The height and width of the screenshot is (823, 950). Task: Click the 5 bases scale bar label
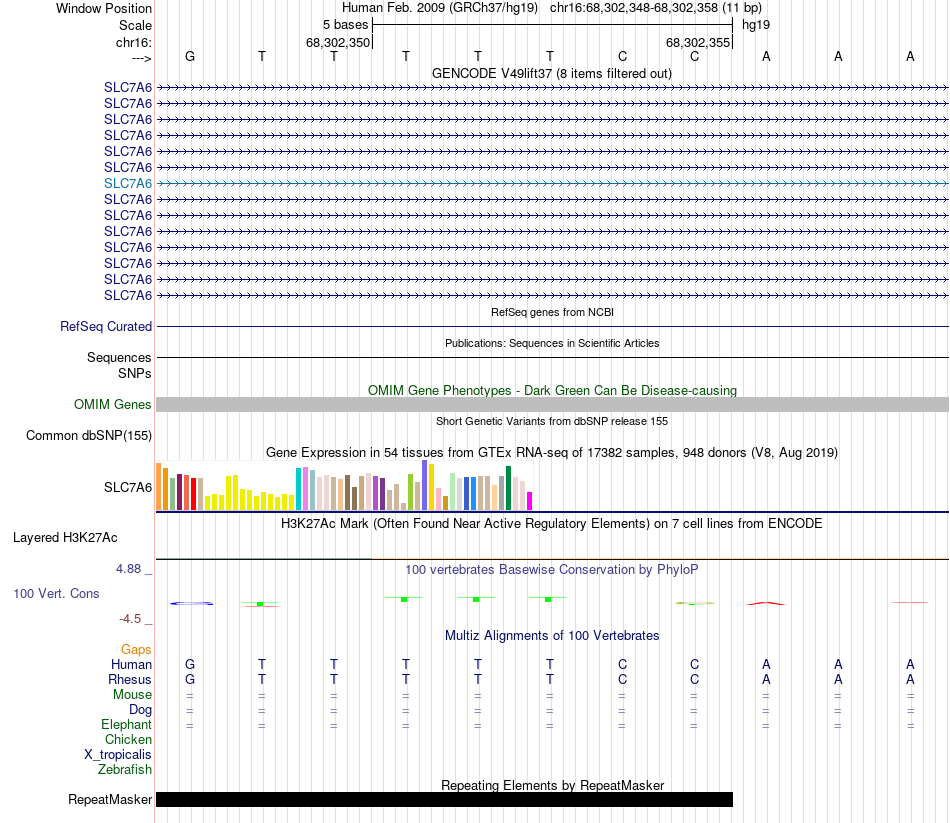click(345, 25)
